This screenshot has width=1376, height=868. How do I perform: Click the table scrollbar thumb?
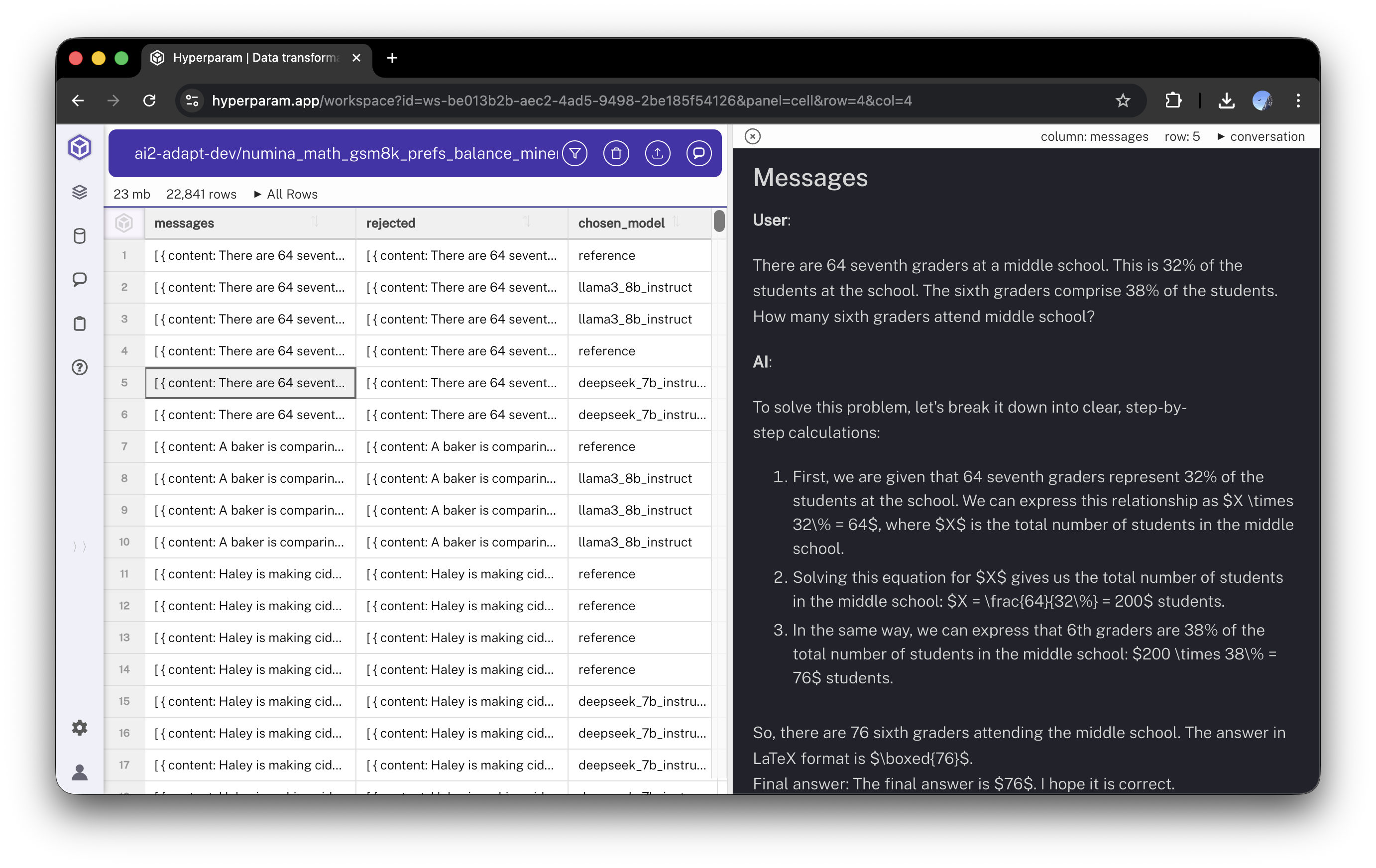click(719, 221)
